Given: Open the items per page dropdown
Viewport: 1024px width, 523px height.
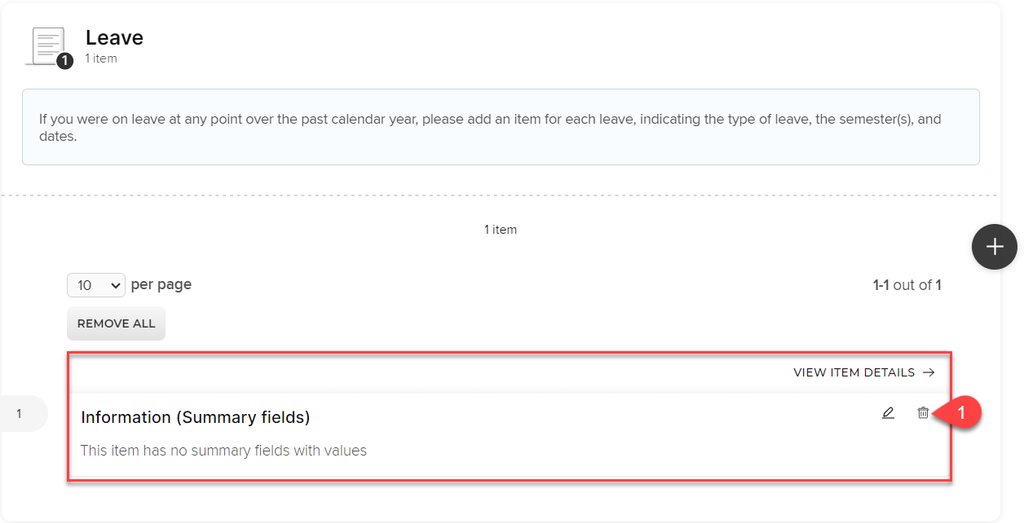Looking at the screenshot, I should click(x=96, y=285).
